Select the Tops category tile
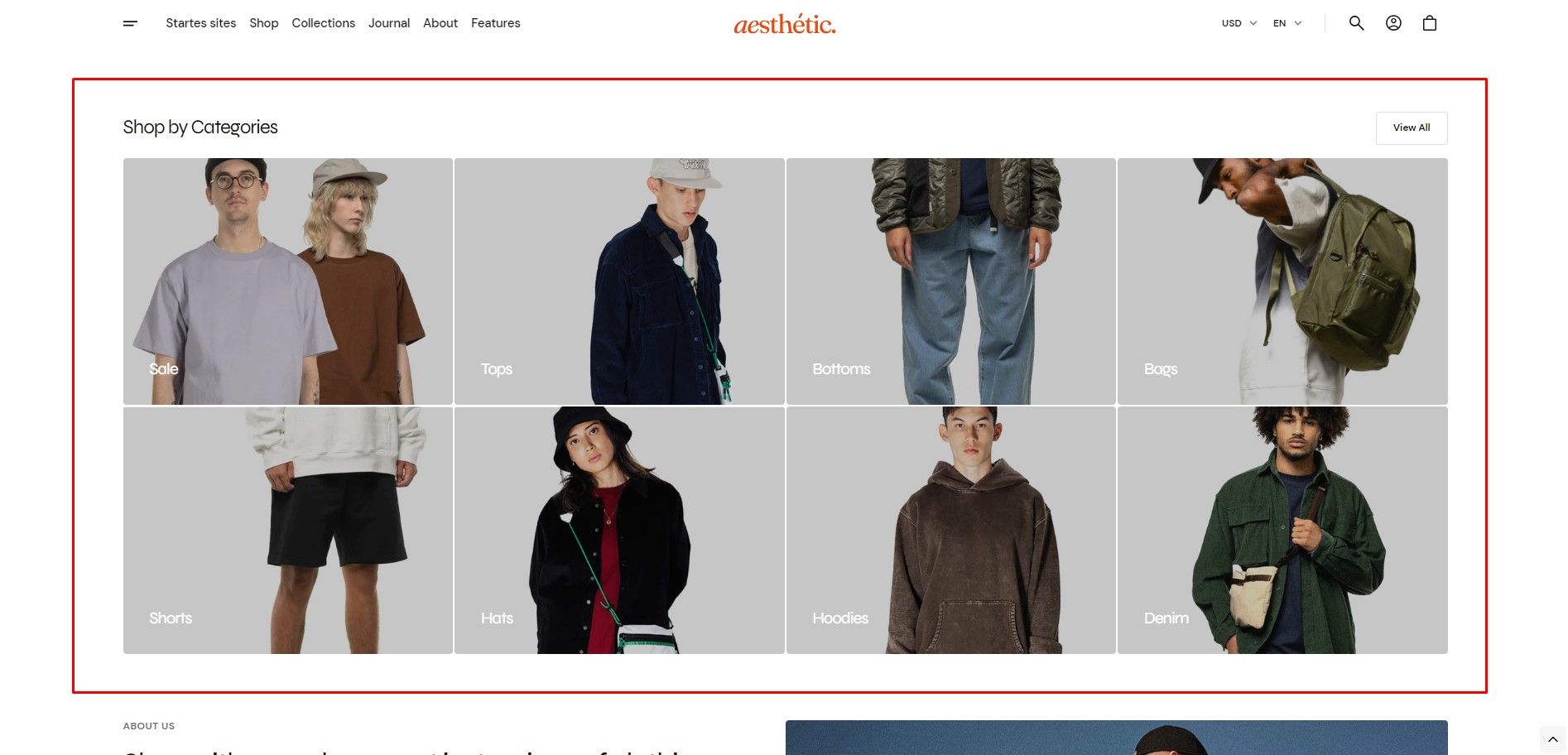This screenshot has width=1568, height=755. pos(619,281)
